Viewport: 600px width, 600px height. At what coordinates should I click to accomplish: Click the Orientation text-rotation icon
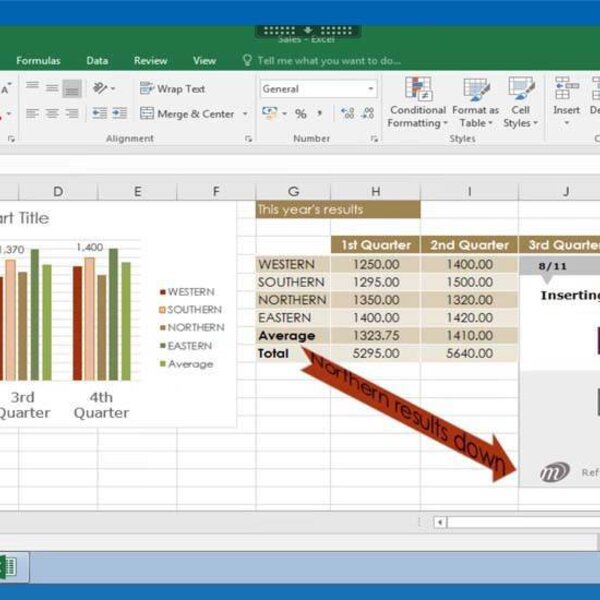[100, 88]
